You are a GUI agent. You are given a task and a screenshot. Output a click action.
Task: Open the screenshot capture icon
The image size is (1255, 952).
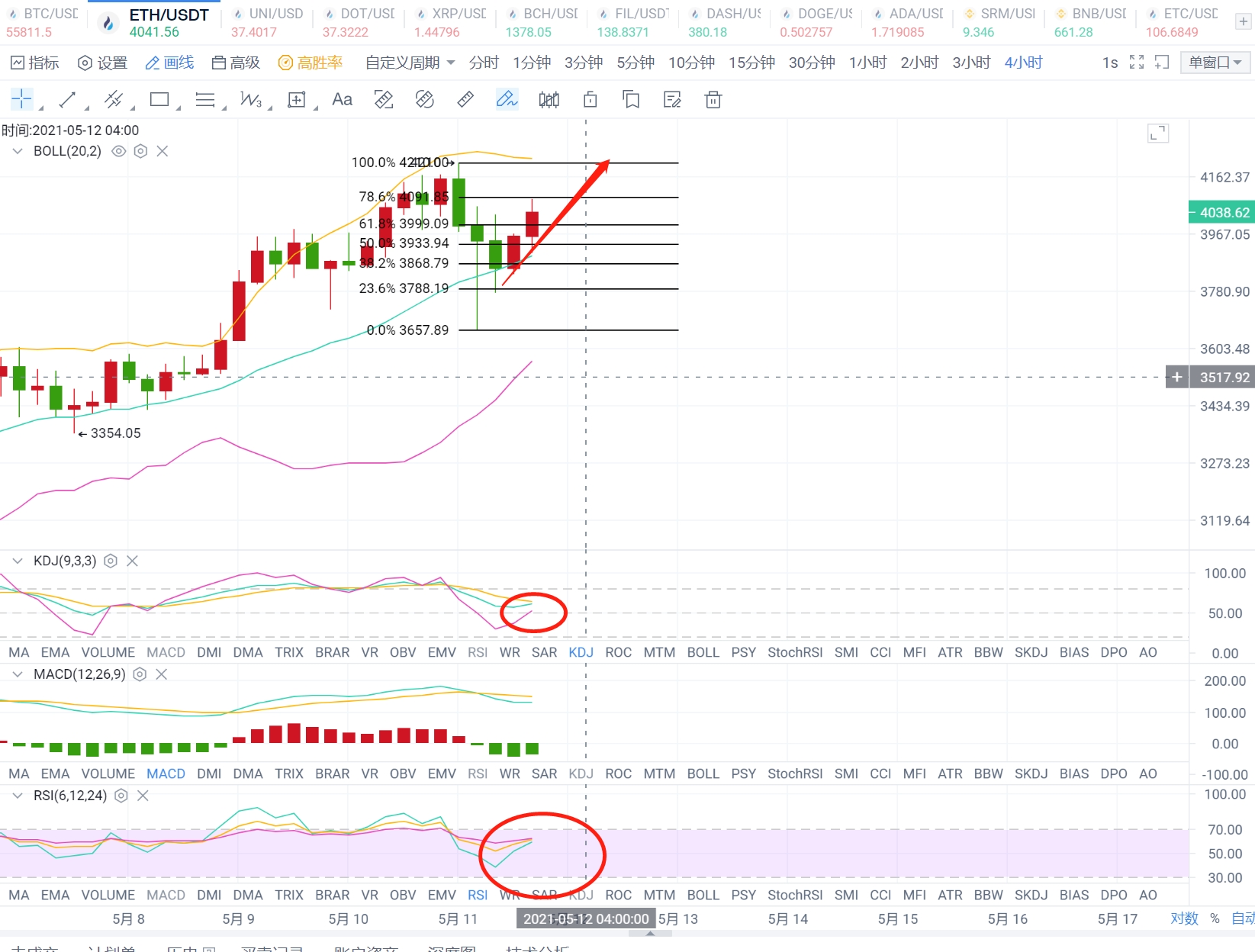coord(1162,63)
